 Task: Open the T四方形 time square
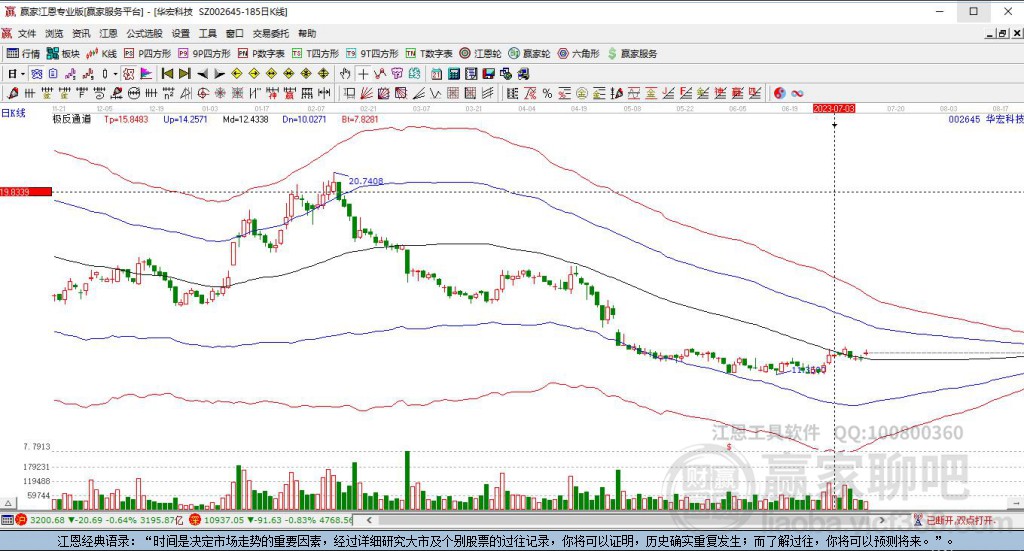[x=315, y=54]
